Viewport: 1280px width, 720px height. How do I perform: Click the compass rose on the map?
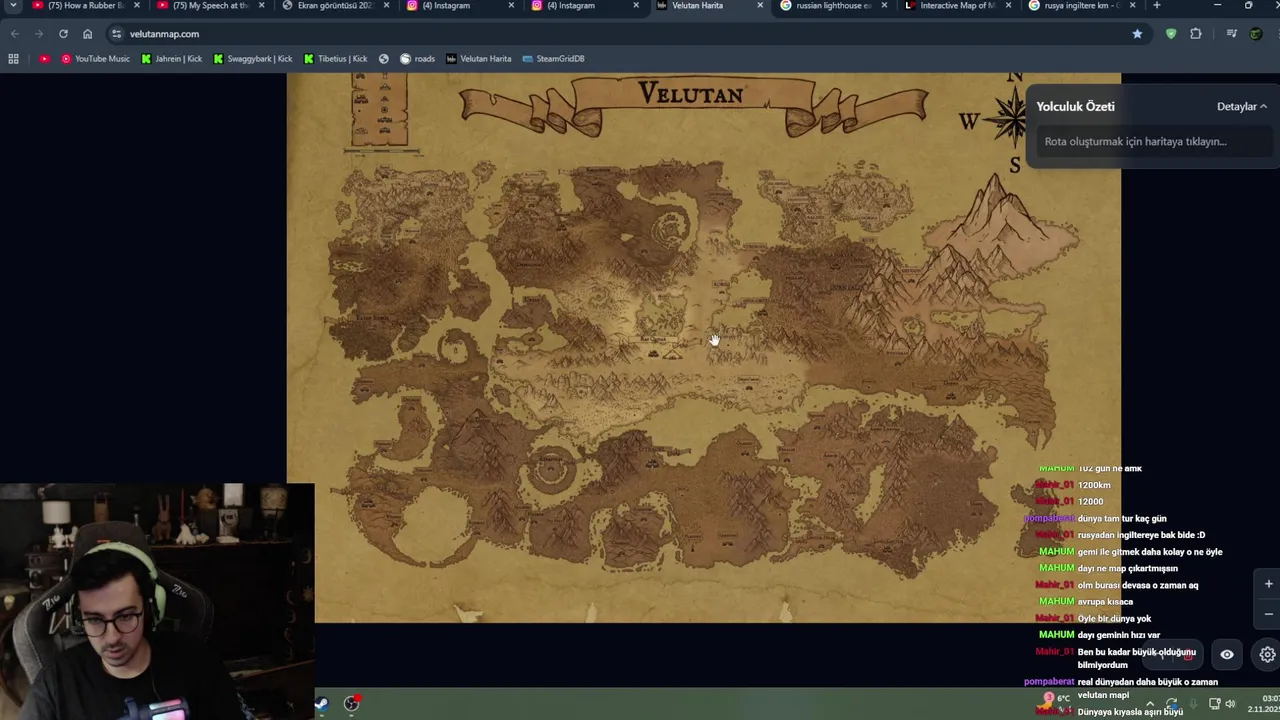[x=1005, y=120]
